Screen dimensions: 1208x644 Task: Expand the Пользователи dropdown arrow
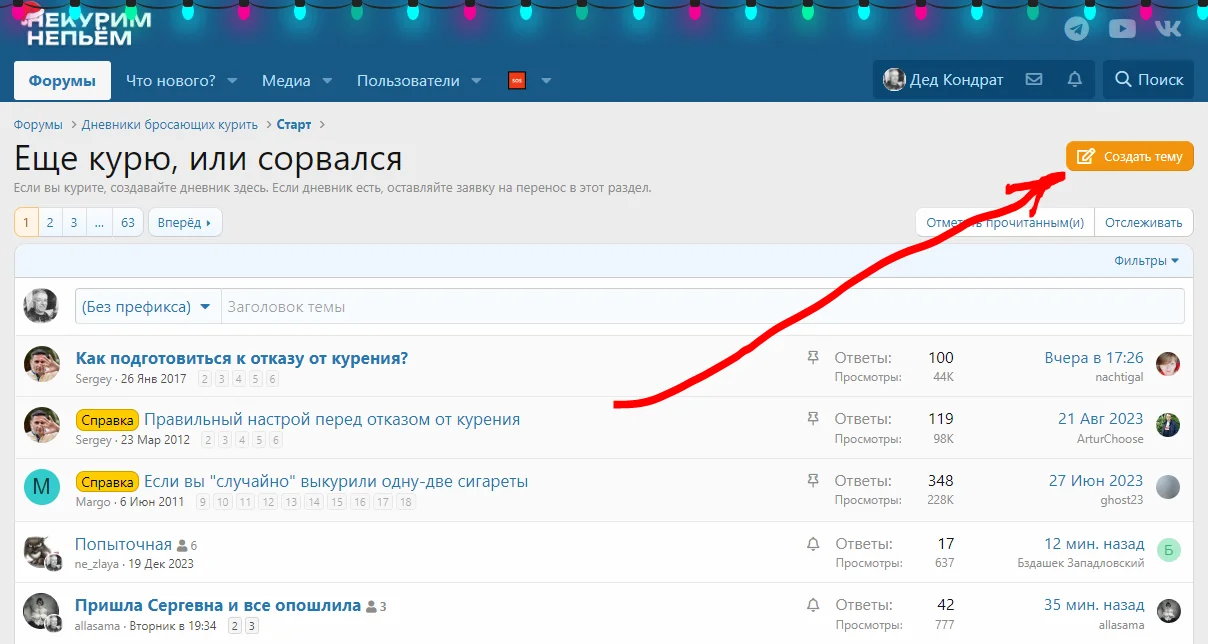pos(476,80)
